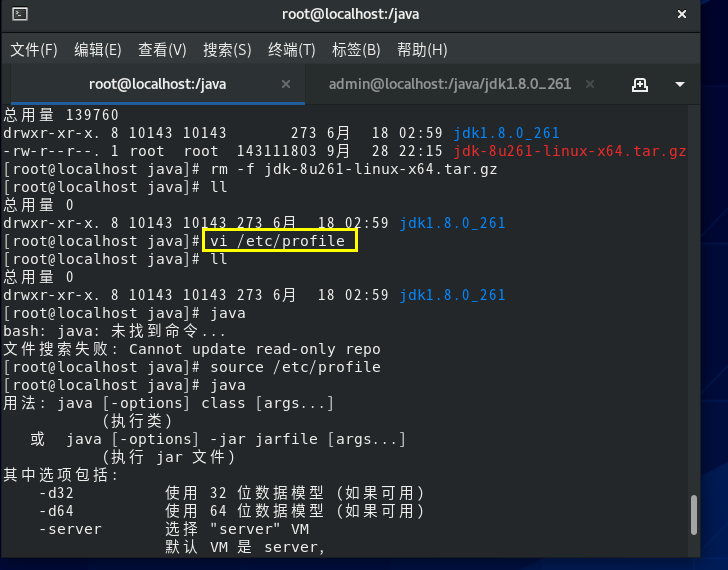Click the 'rm -f jdk-8u261-linux-x64.tar.gz' command
Image resolution: width=728 pixels, height=570 pixels.
(353, 169)
